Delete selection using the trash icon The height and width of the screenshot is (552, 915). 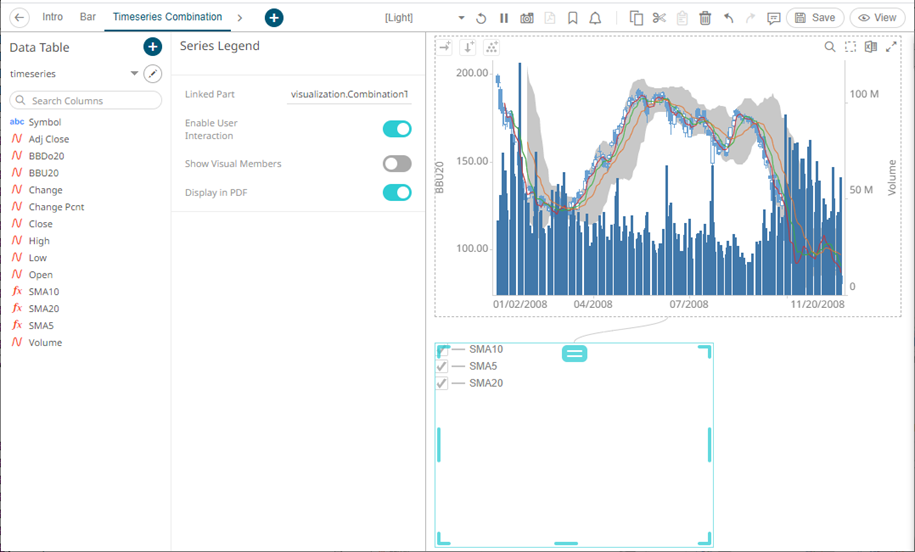[705, 18]
